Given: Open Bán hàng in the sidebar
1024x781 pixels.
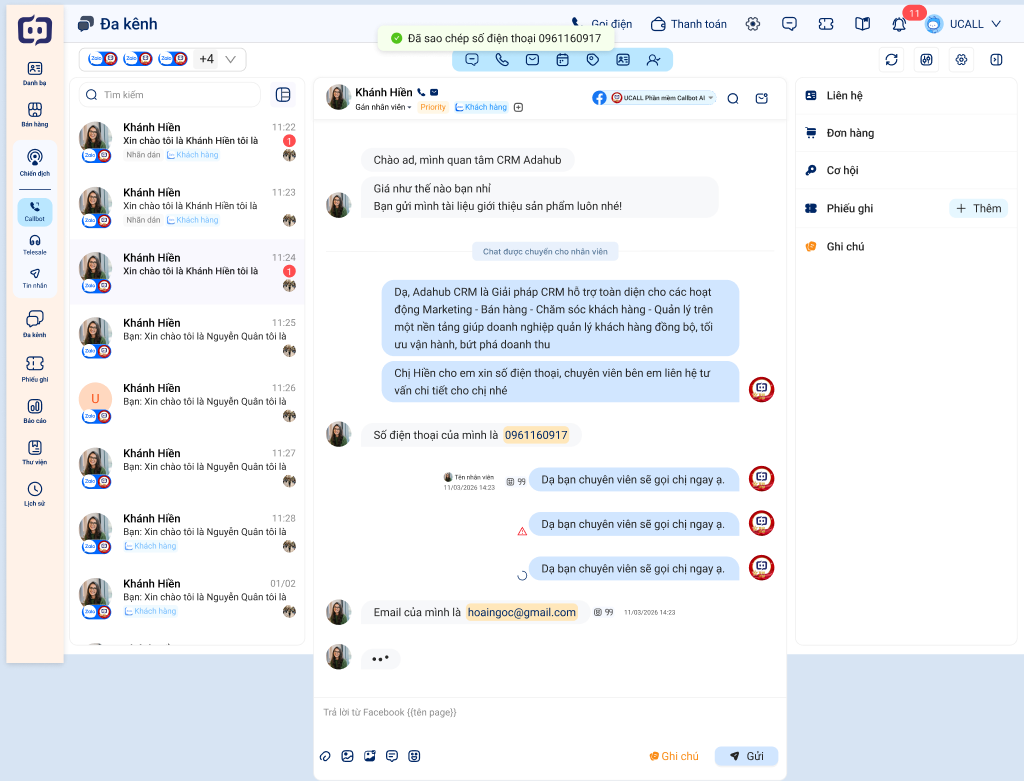Looking at the screenshot, I should pos(35,114).
